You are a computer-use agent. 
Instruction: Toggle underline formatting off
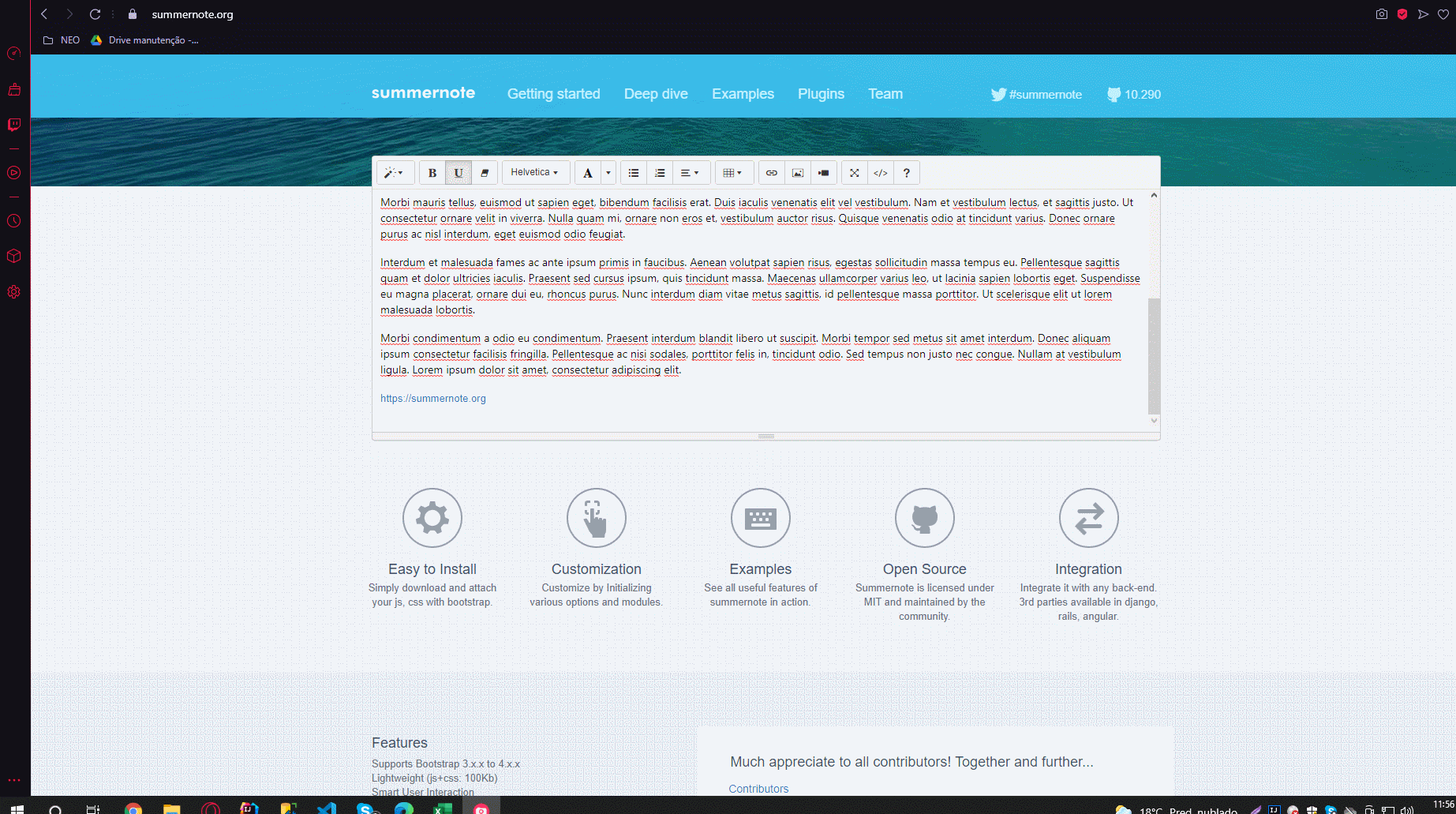pyautogui.click(x=459, y=172)
